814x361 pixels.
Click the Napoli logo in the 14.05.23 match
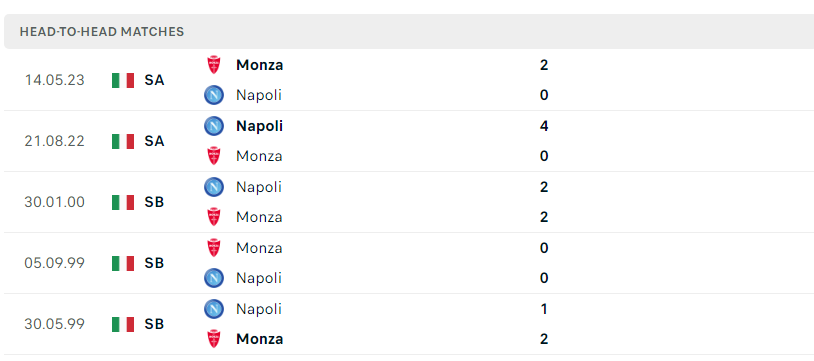coord(213,95)
